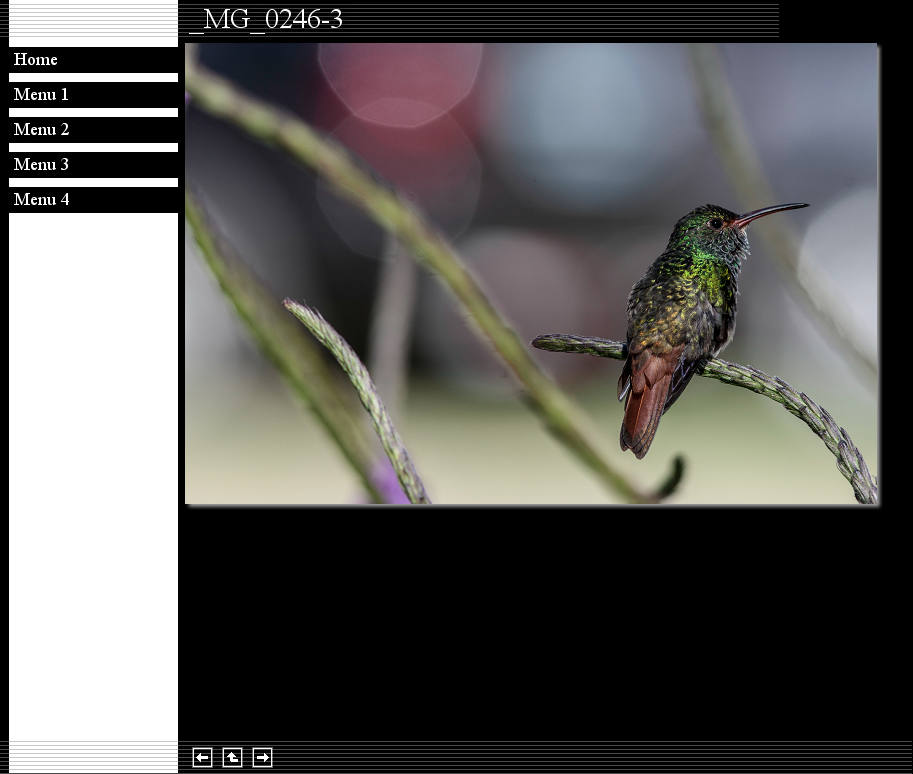This screenshot has width=913, height=774.
Task: Open Menu 2 from the navigation
Action: [x=41, y=130]
